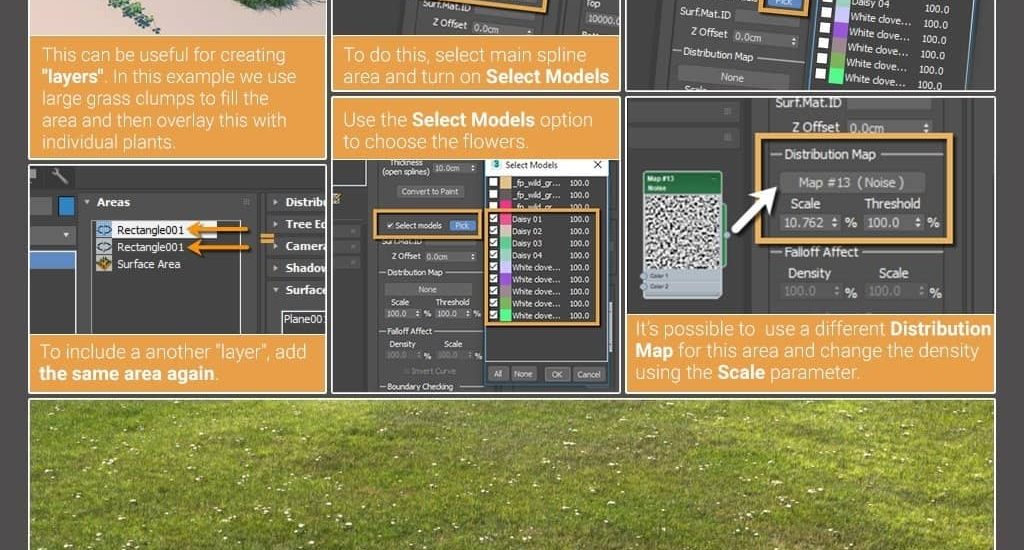Viewport: 1024px width, 550px height.
Task: Uncheck the Daisy 01 model checkbox
Action: 494,219
